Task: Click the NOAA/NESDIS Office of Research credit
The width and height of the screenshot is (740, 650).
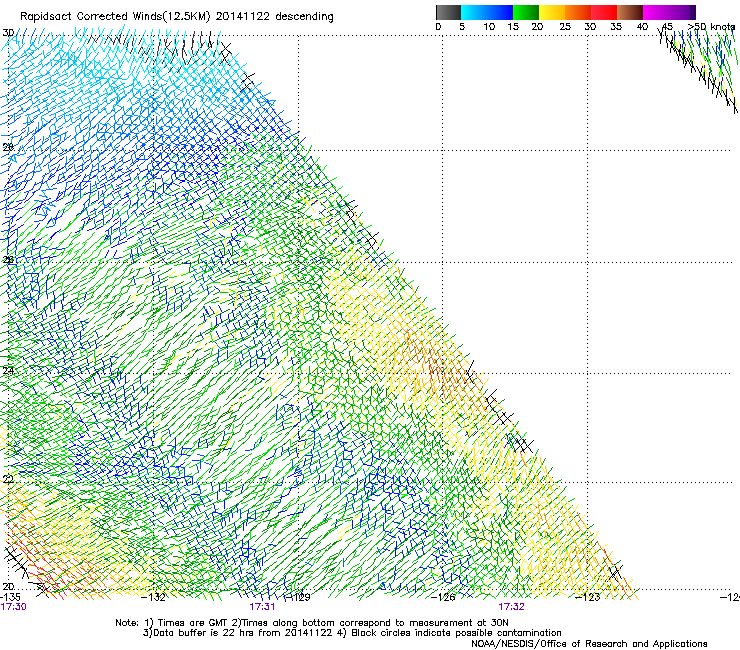Action: 589,644
